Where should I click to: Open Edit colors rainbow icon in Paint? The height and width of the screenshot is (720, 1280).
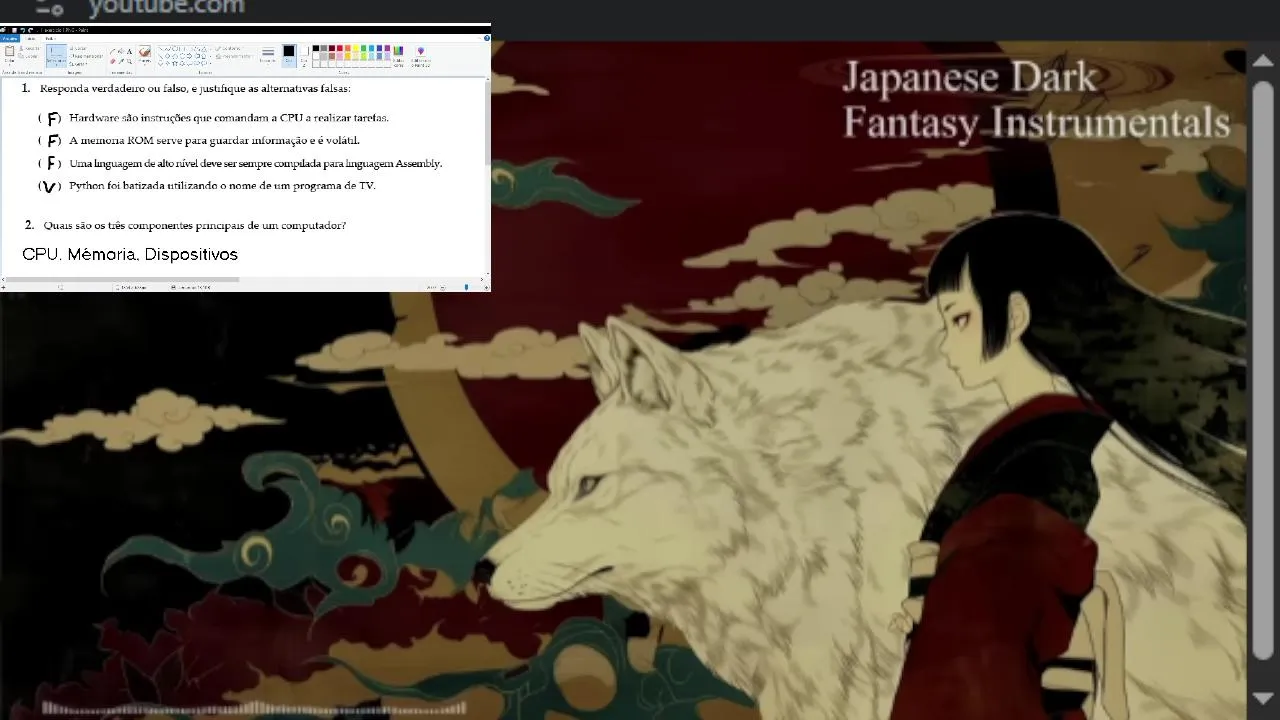pos(398,51)
